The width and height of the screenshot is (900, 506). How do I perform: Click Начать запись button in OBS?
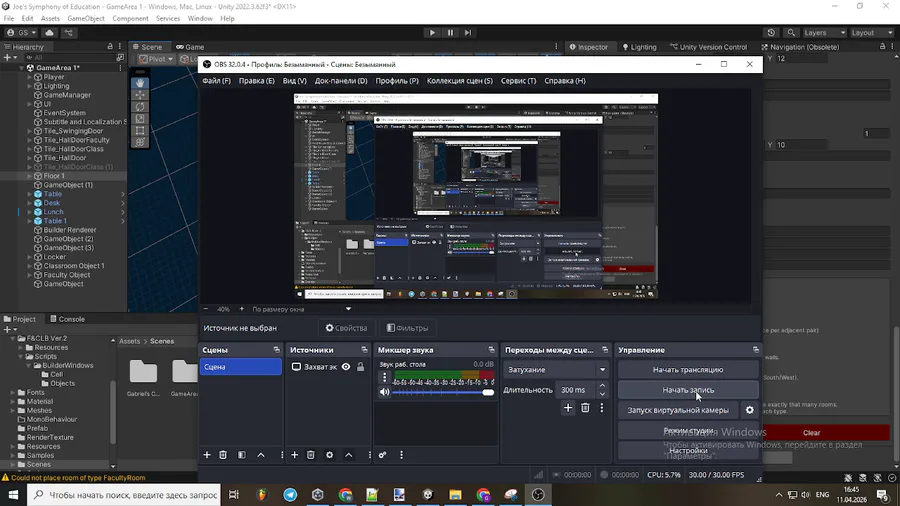[x=688, y=390]
